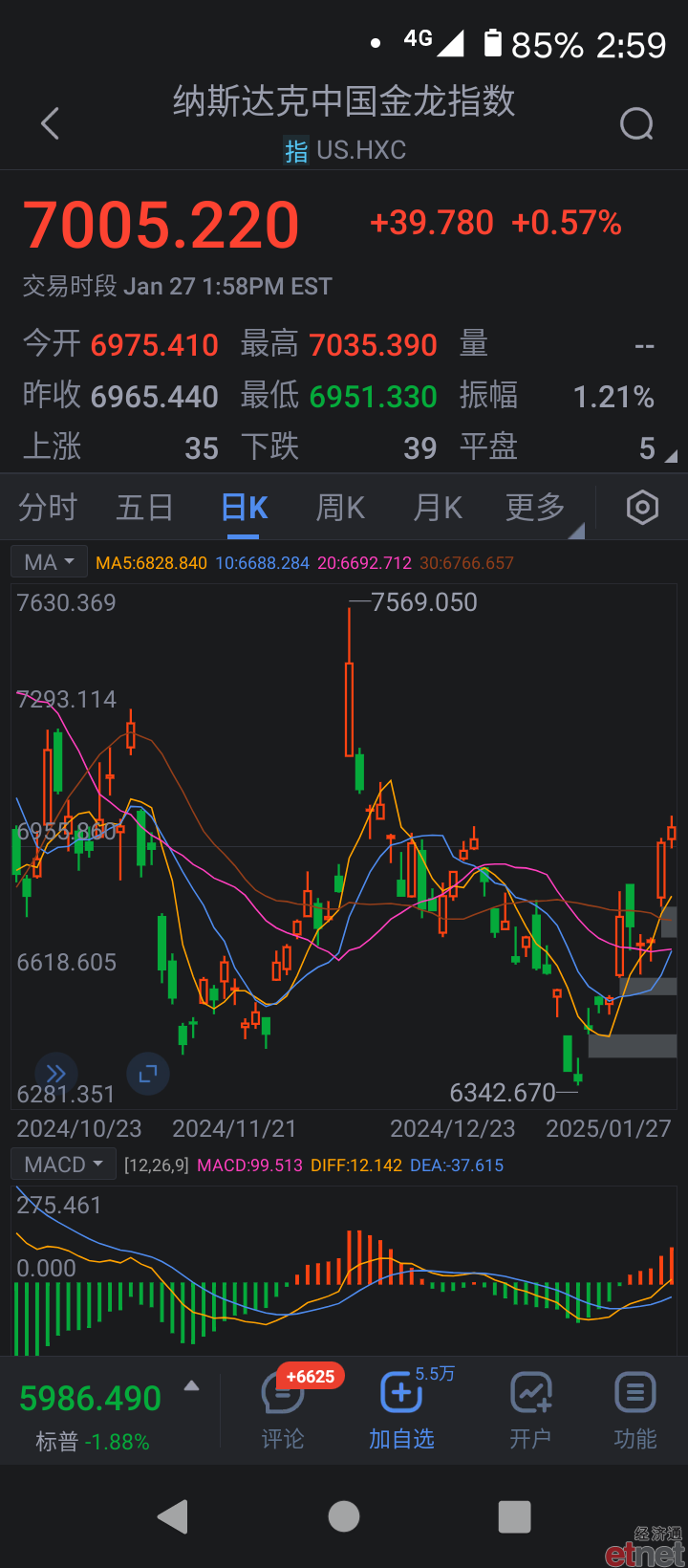The width and height of the screenshot is (688, 1568).
Task: Expand quote details corner triangle
Action: (x=671, y=456)
